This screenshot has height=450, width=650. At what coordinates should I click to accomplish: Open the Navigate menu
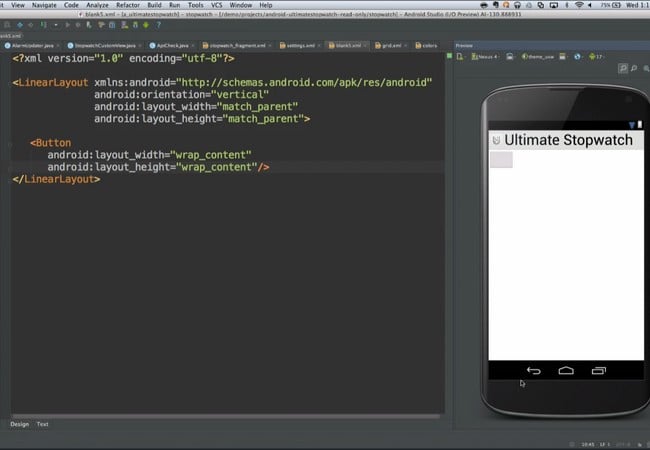pyautogui.click(x=44, y=5)
